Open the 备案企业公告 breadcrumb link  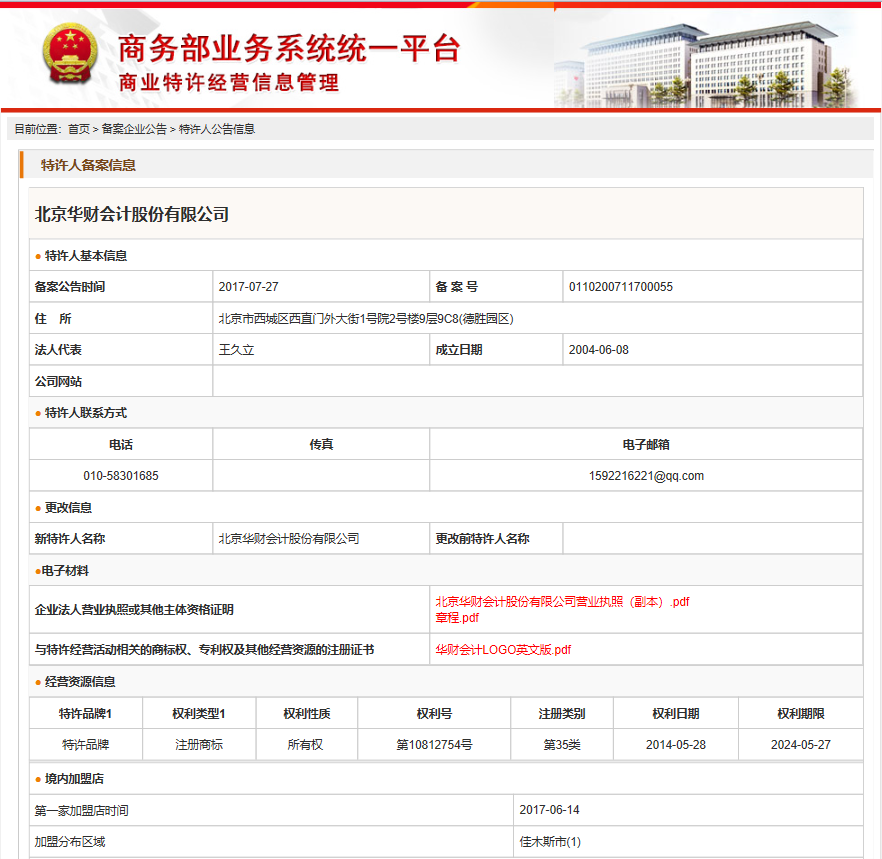tap(134, 129)
